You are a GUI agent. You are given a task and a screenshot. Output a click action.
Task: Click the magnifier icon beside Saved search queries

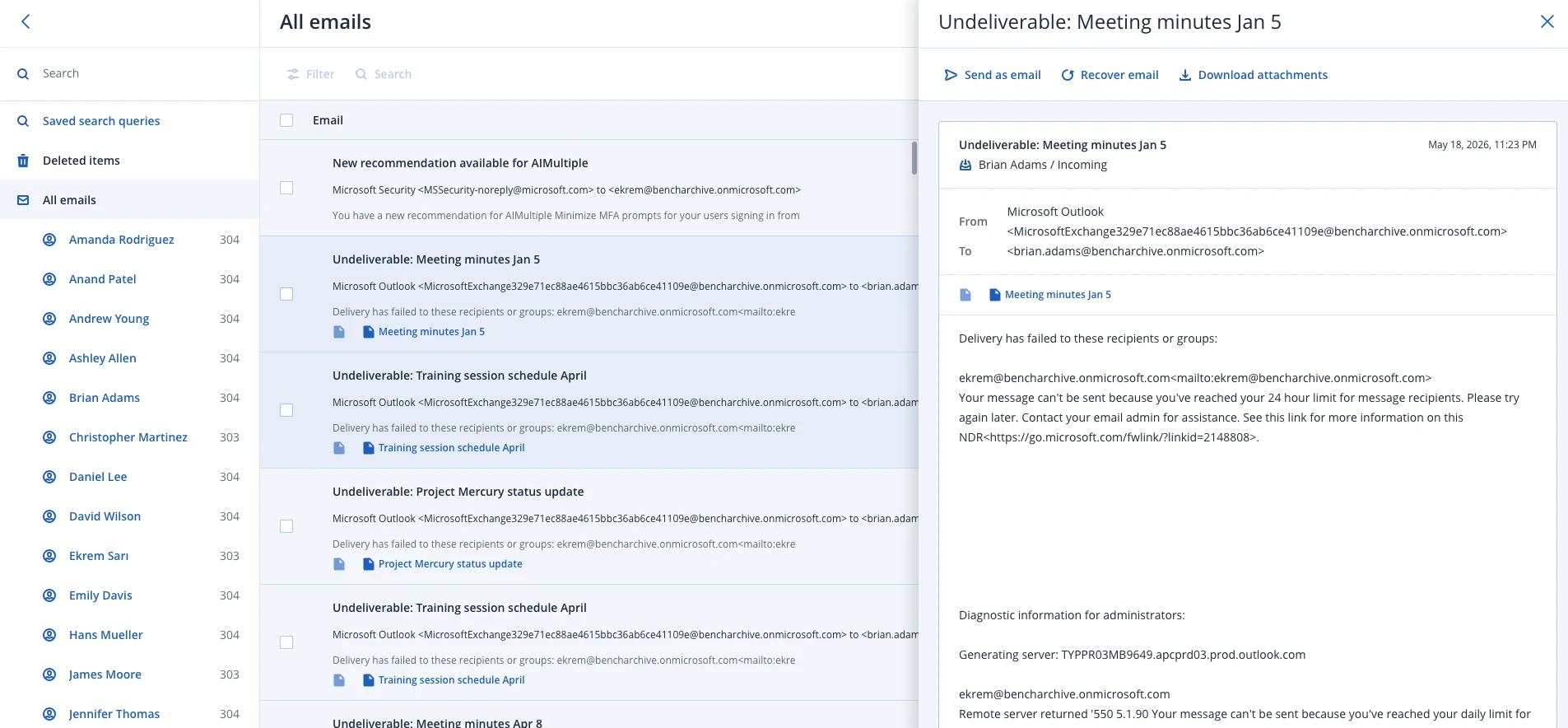click(23, 121)
